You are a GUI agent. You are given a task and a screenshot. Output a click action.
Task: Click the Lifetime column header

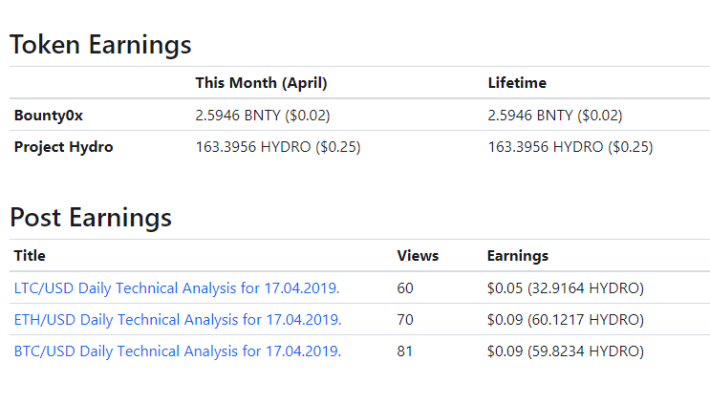[517, 83]
